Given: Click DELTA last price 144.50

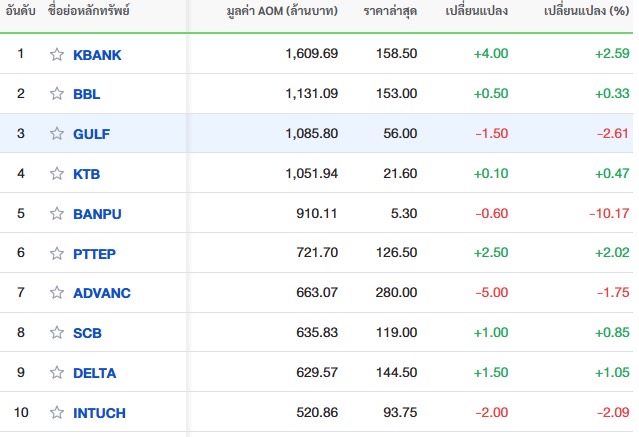Looking at the screenshot, I should [x=397, y=372].
